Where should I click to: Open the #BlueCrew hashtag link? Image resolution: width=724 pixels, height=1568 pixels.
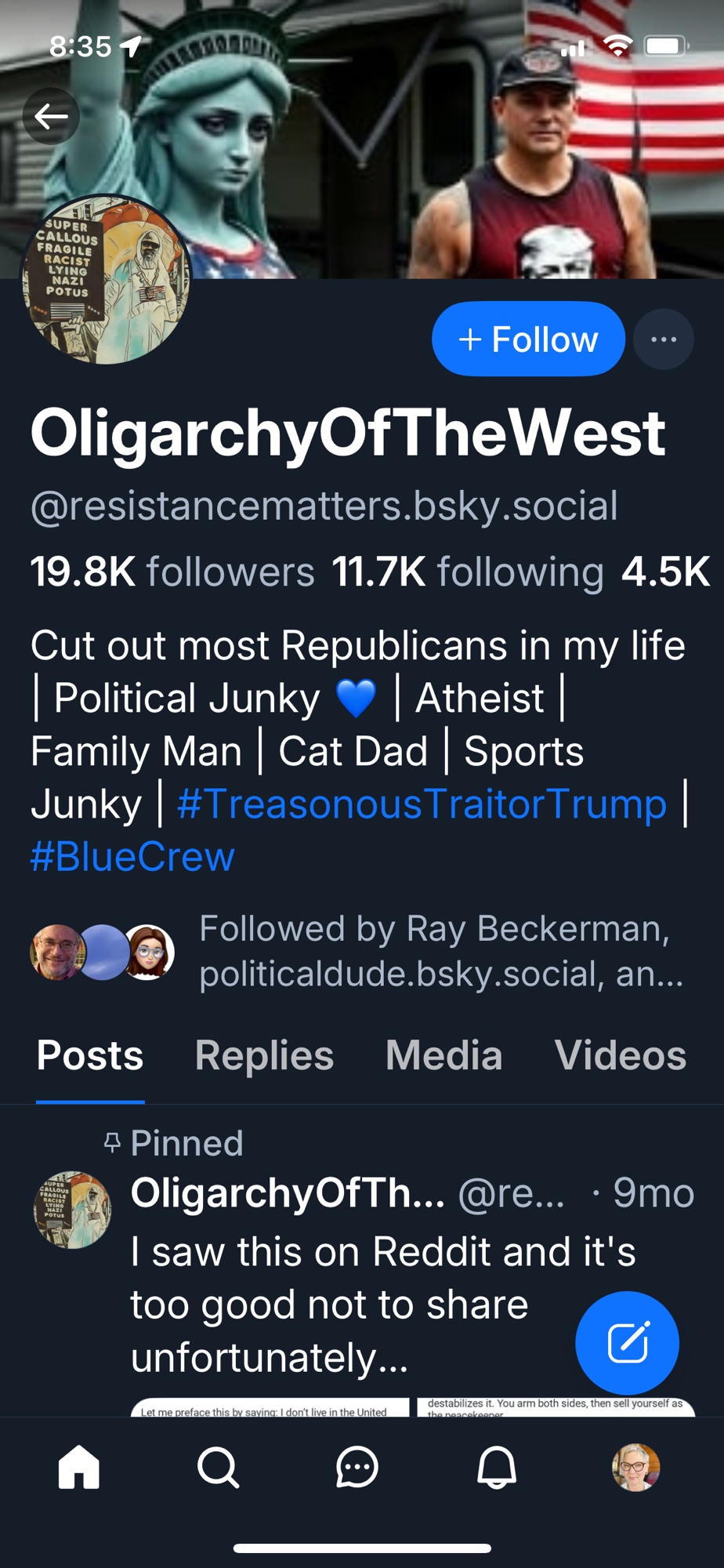pos(132,856)
